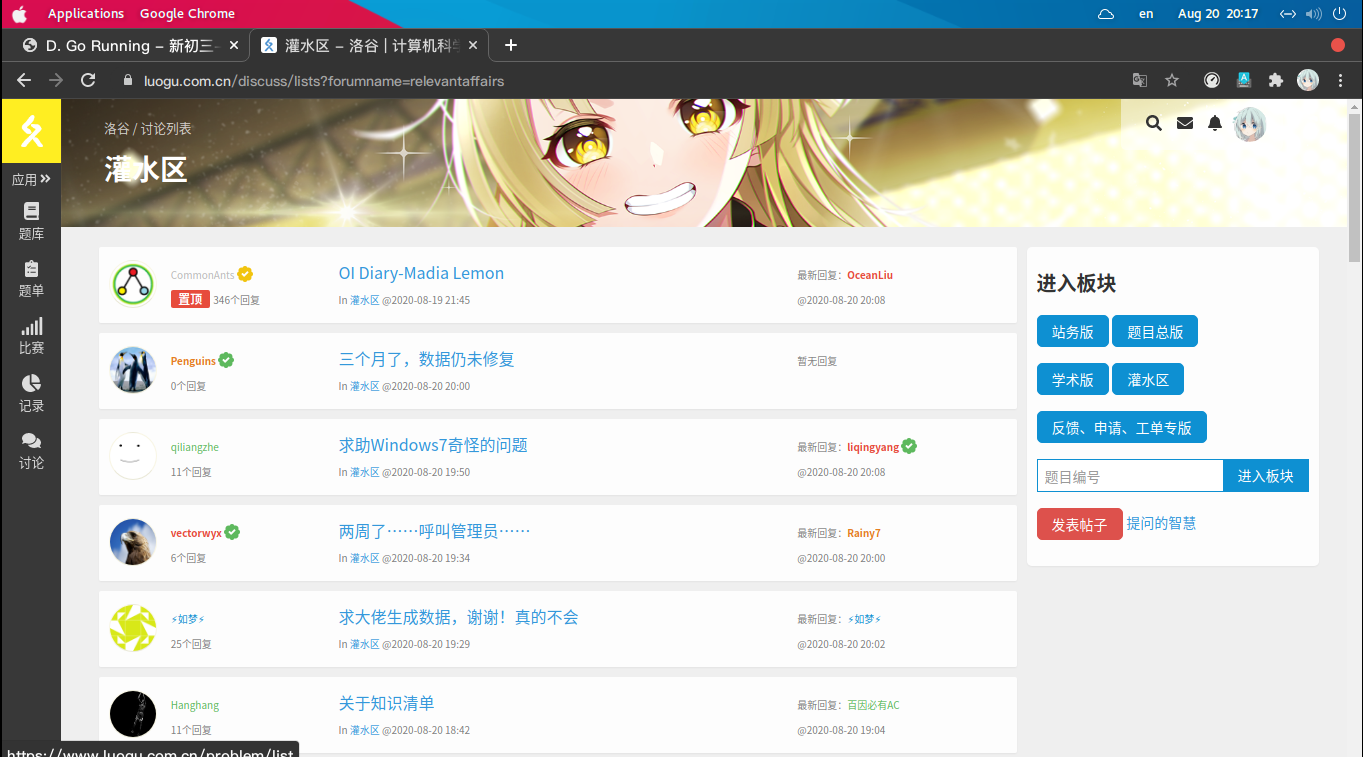Open the post 两周了……呼叫管理员……
Screen dimensions: 1363x757
434,531
